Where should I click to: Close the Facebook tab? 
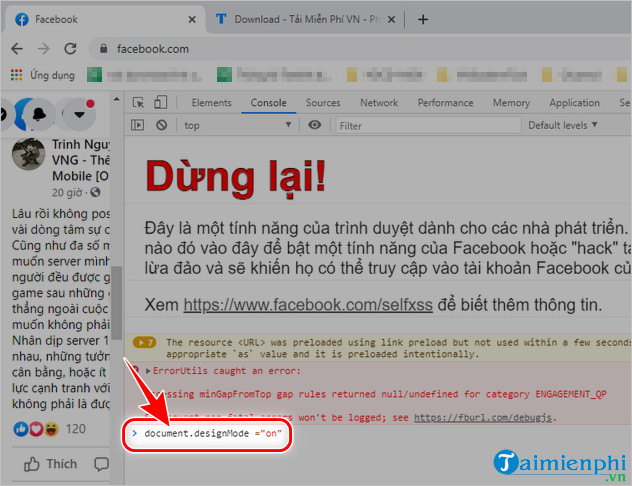pos(192,19)
